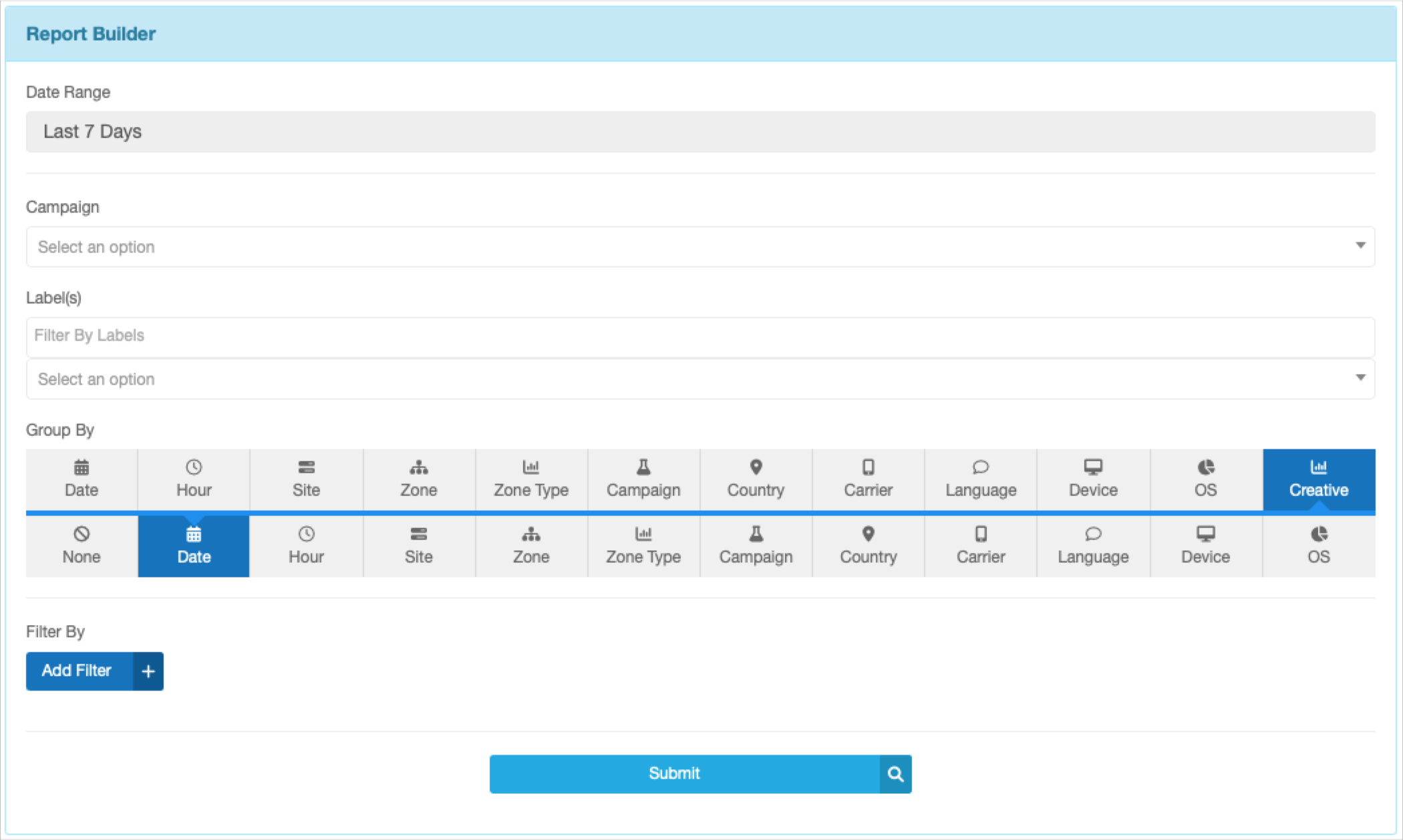Click the Add Filter button
The width and height of the screenshot is (1403, 840).
(77, 671)
